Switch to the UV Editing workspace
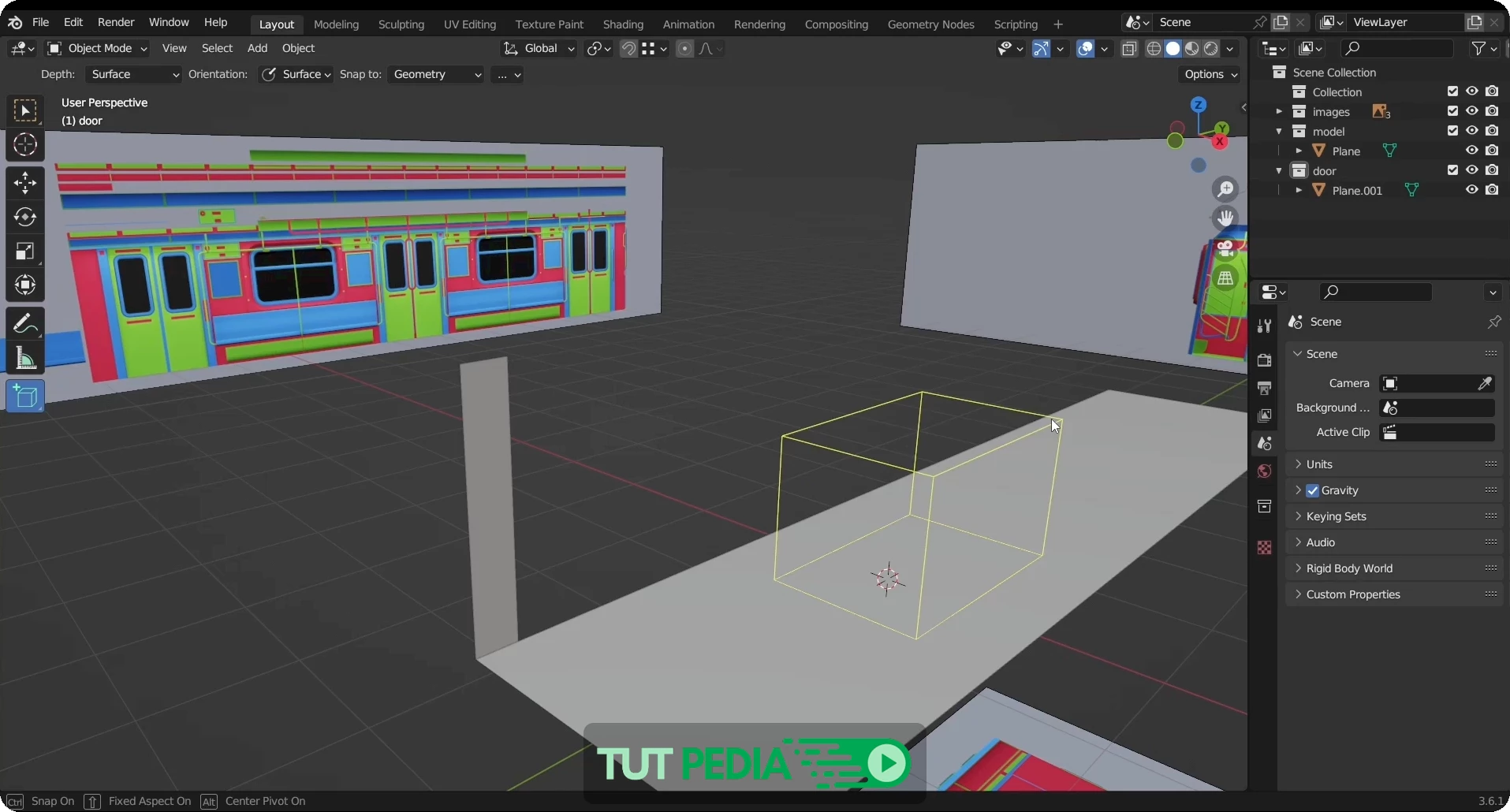The height and width of the screenshot is (812, 1510). click(x=470, y=24)
